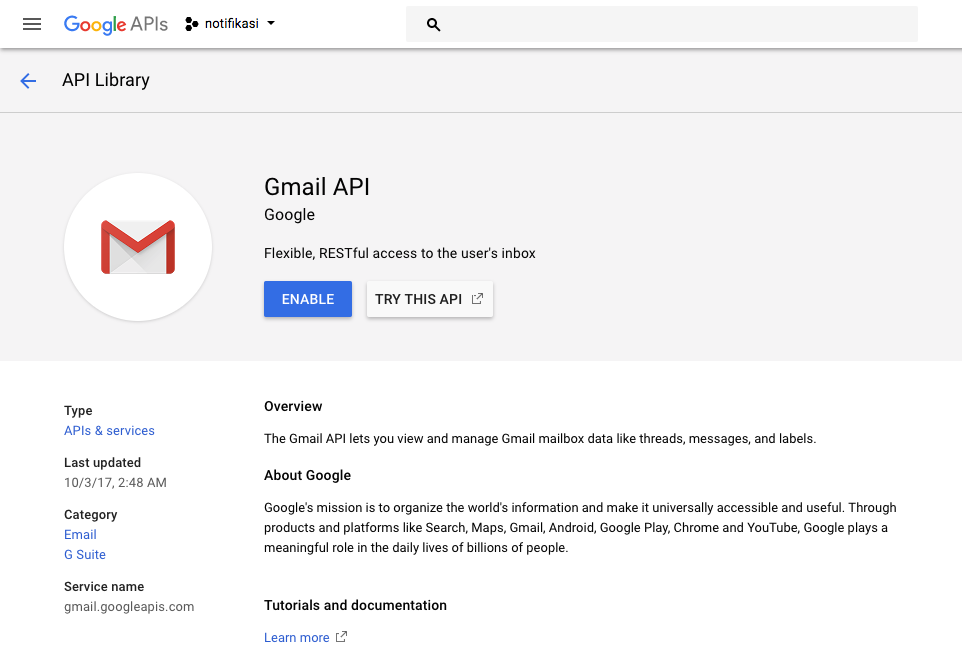Click the Flexible, RESTful access description text

point(399,253)
